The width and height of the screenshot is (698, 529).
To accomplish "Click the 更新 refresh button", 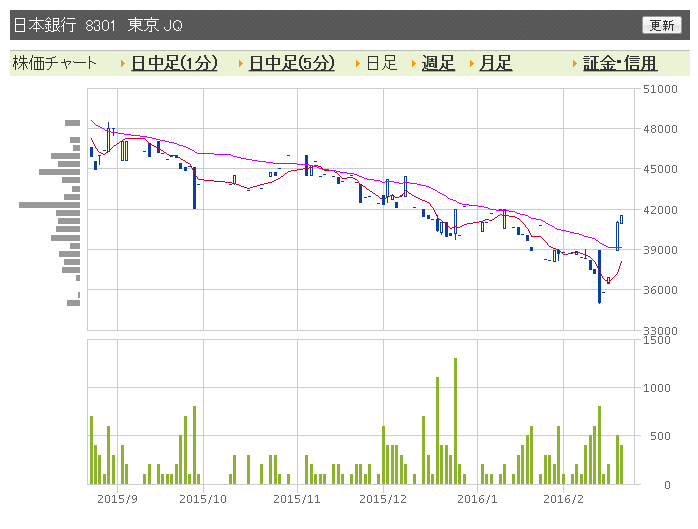I will [661, 25].
